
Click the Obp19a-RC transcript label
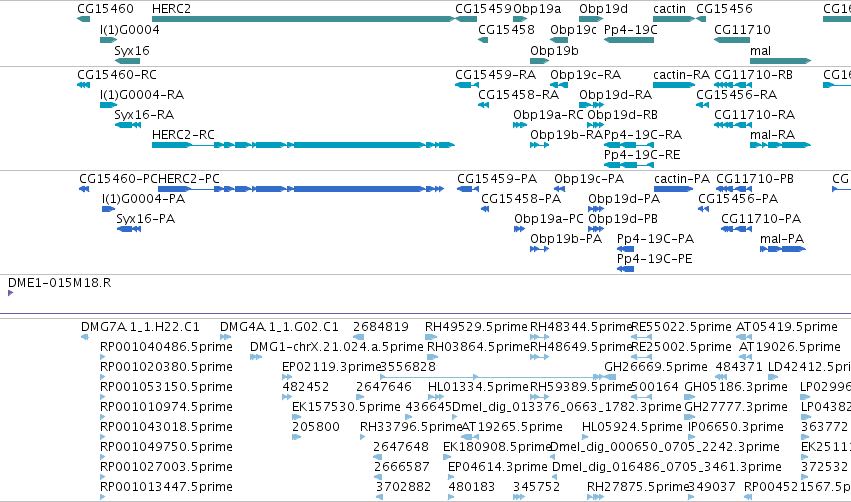click(x=548, y=115)
